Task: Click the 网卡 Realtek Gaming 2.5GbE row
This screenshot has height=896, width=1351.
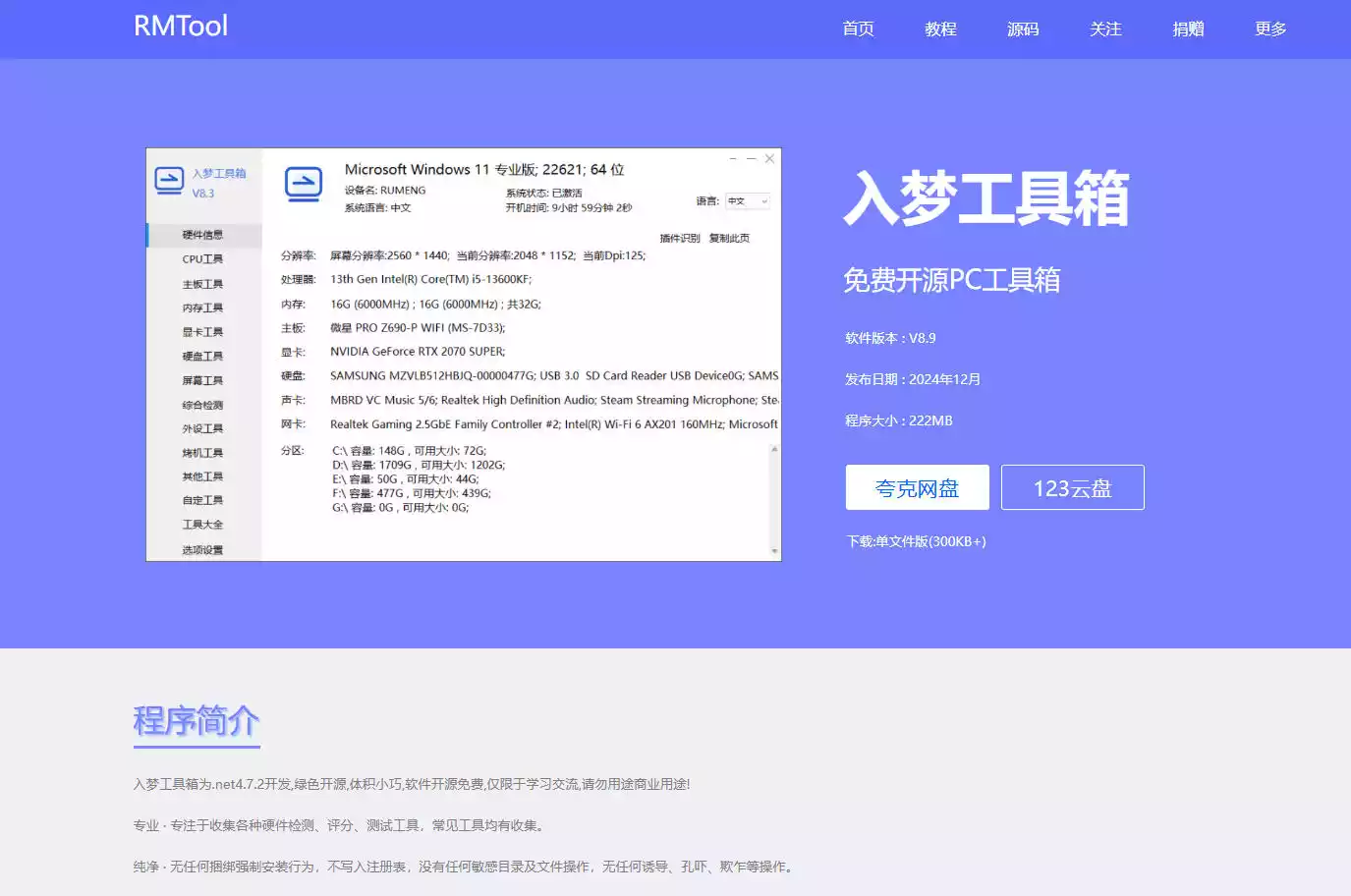Action: point(530,424)
